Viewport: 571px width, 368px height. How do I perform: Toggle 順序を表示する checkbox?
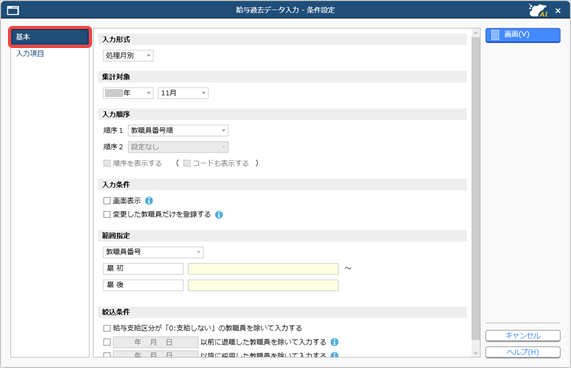[107, 163]
